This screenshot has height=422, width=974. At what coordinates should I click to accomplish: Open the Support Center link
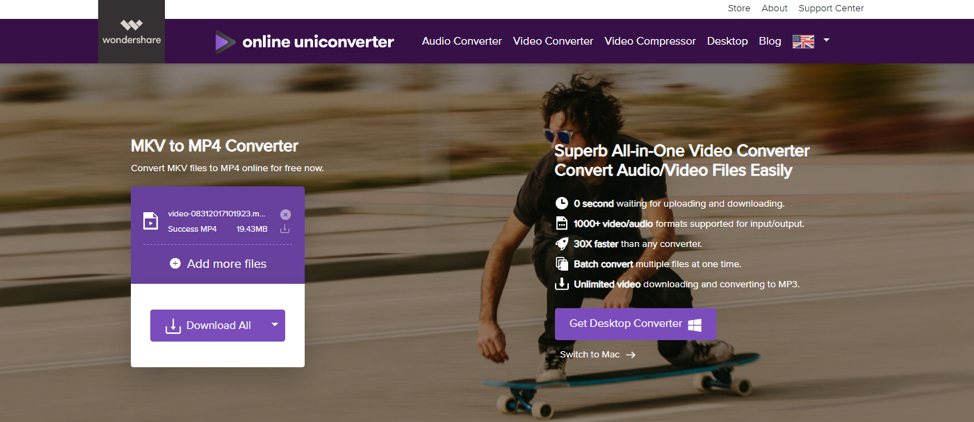(831, 8)
